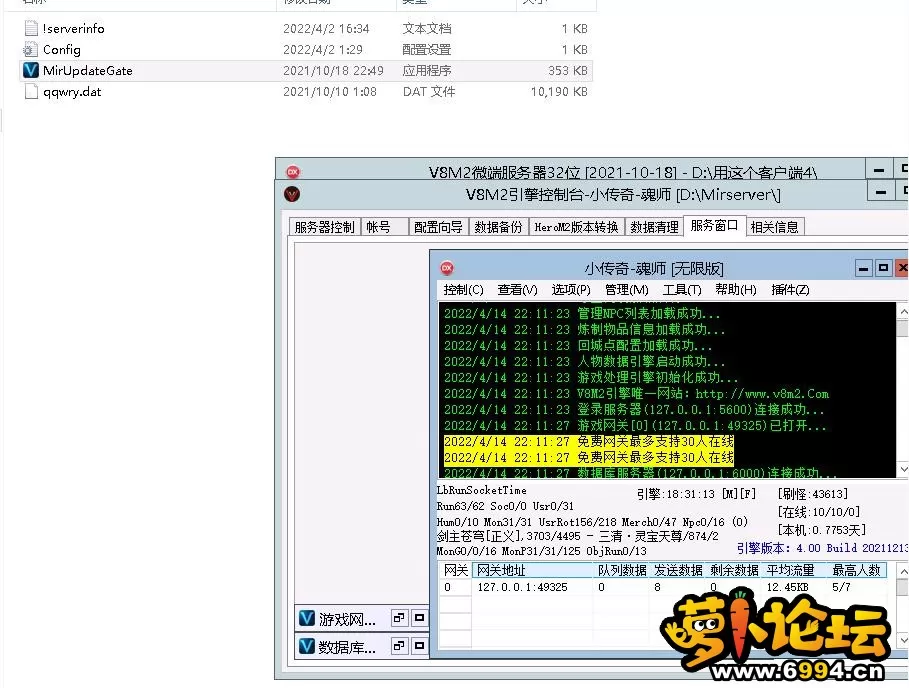Image resolution: width=909 pixels, height=688 pixels.
Task: Click the 网关地址 column header
Action: pos(532,570)
